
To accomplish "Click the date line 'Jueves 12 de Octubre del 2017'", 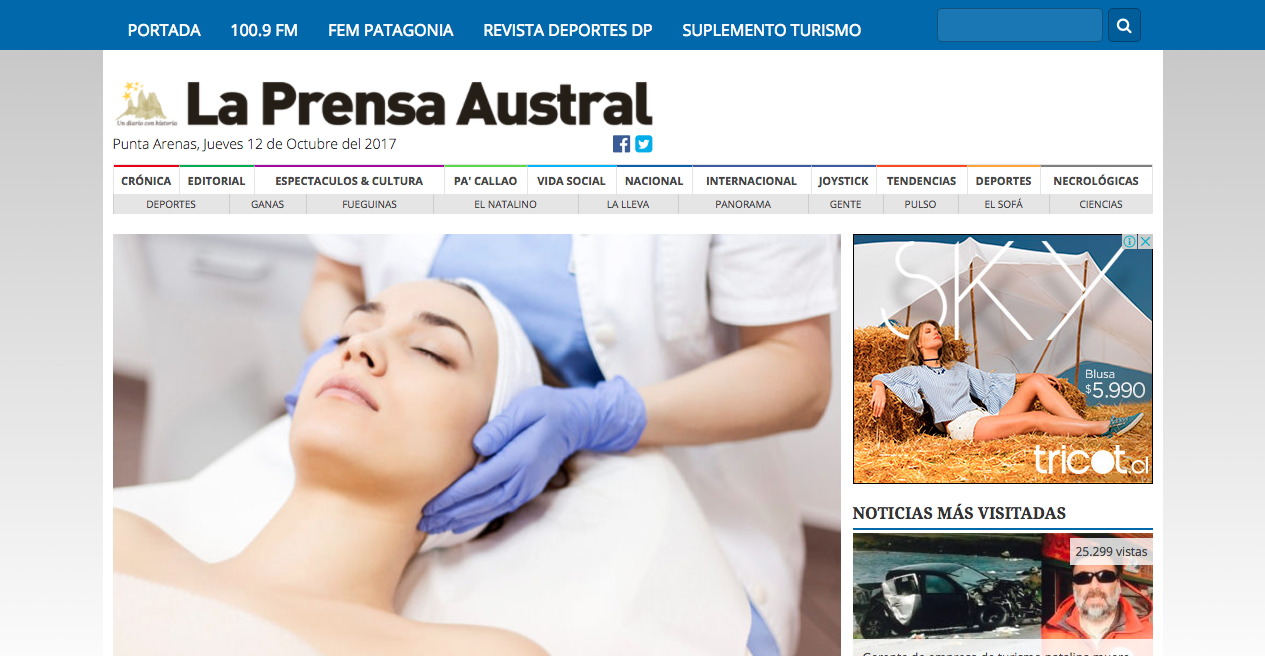I will pos(300,144).
